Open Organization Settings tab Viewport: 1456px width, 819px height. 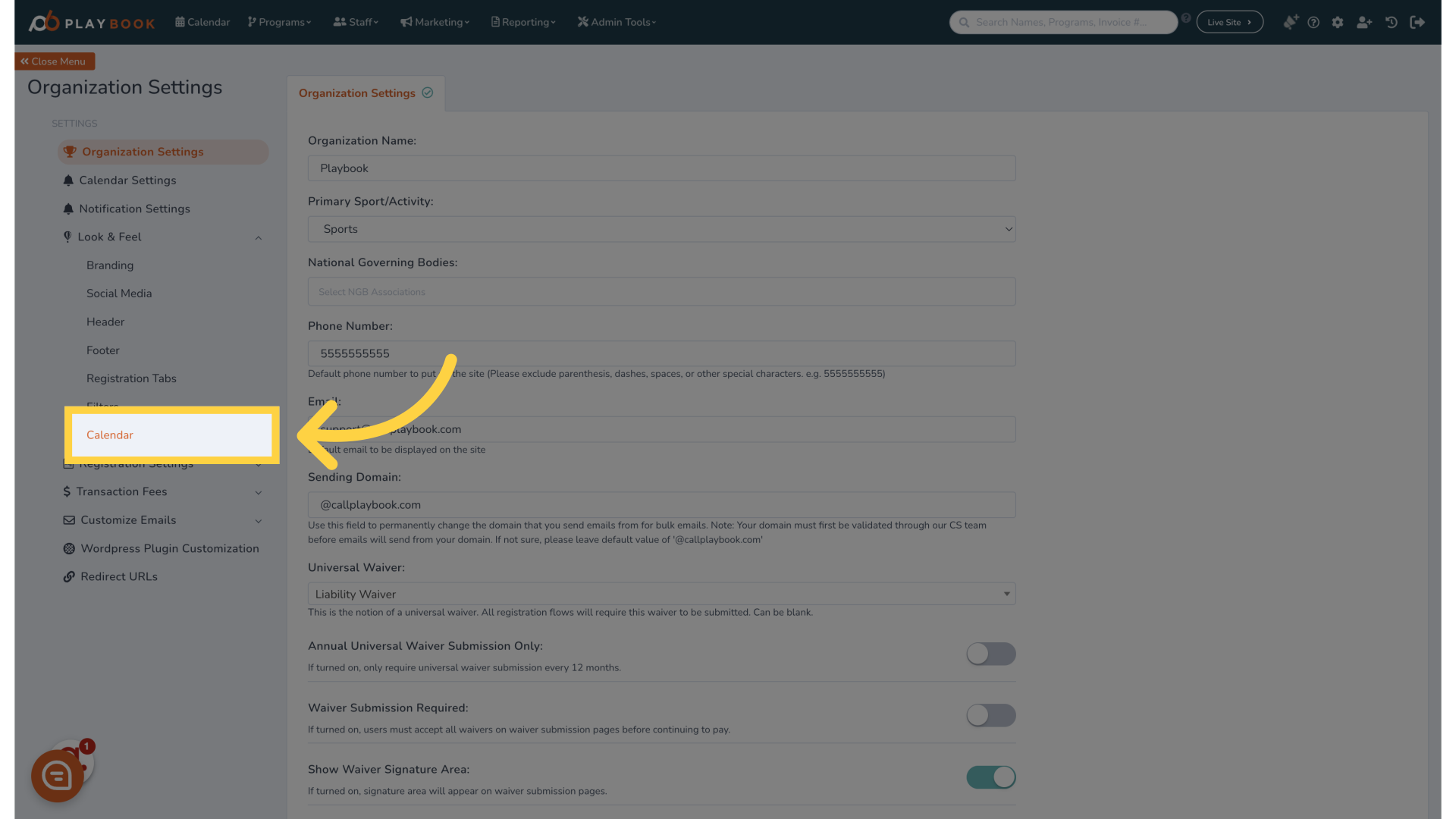coord(365,92)
